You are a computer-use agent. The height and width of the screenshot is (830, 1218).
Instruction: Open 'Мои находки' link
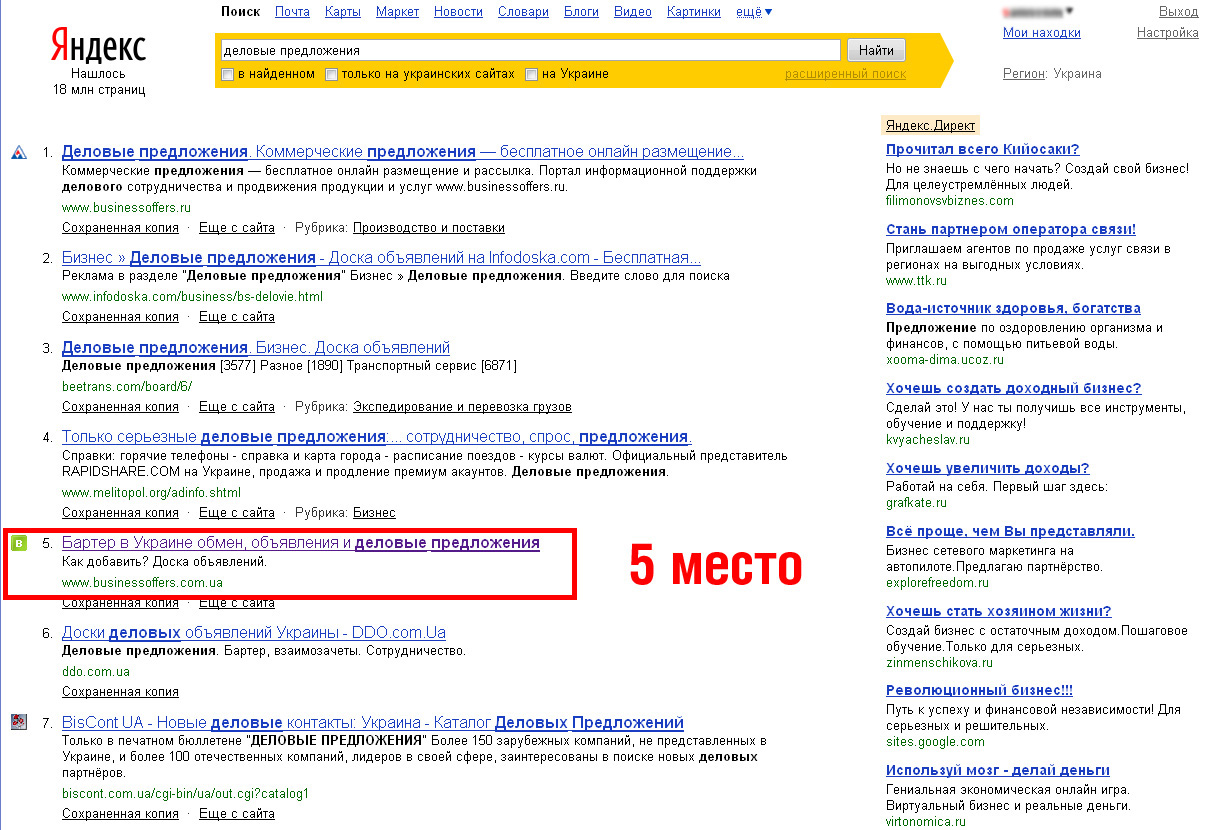(1042, 33)
